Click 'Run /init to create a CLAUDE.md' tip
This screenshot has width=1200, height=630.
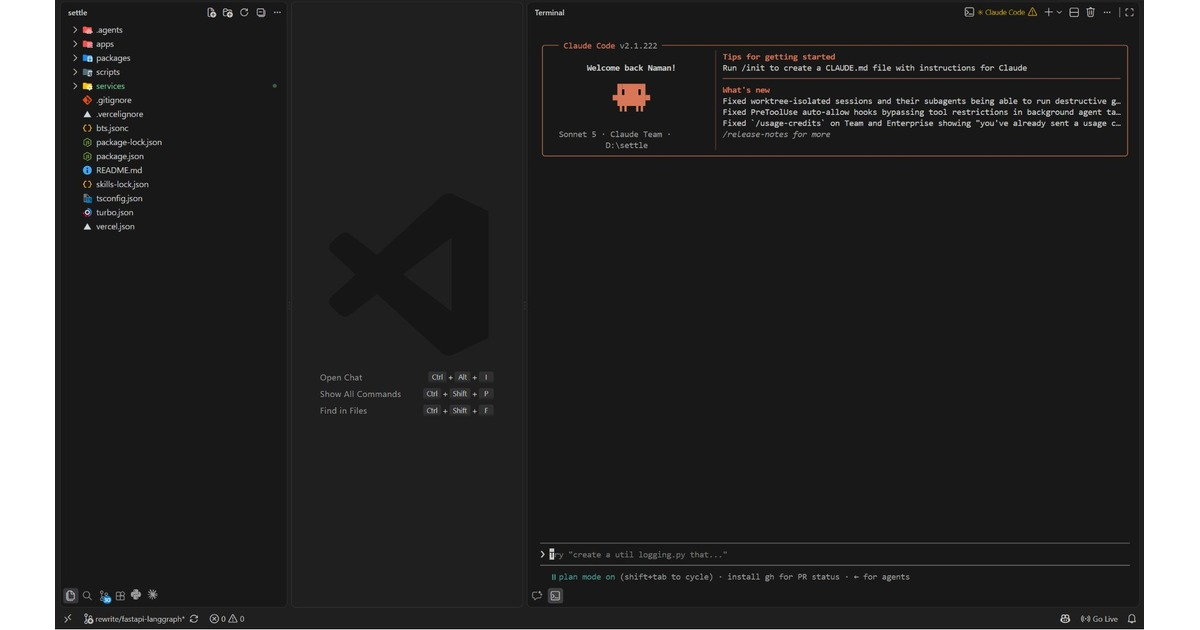(x=875, y=68)
